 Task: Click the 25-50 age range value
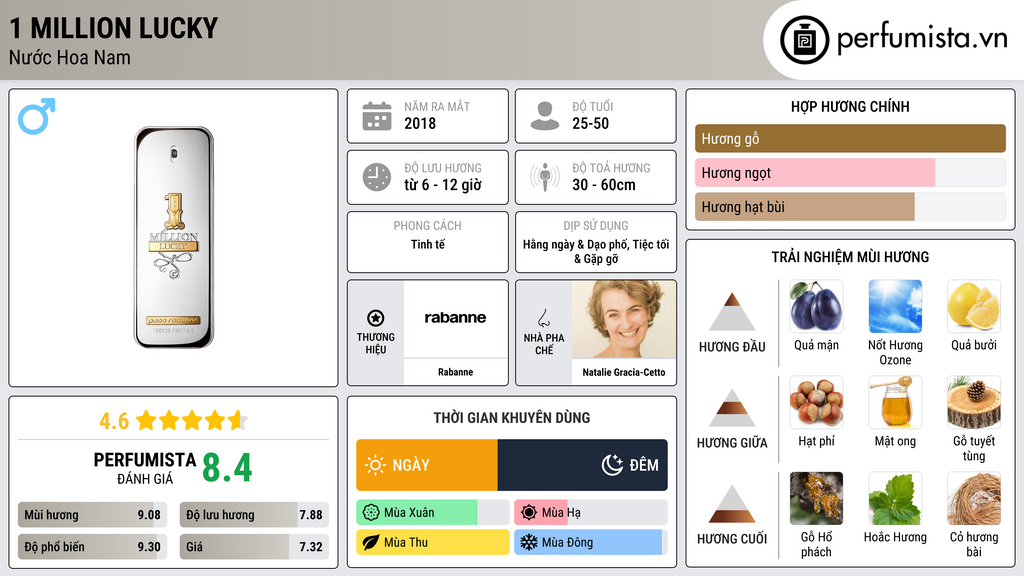(590, 123)
